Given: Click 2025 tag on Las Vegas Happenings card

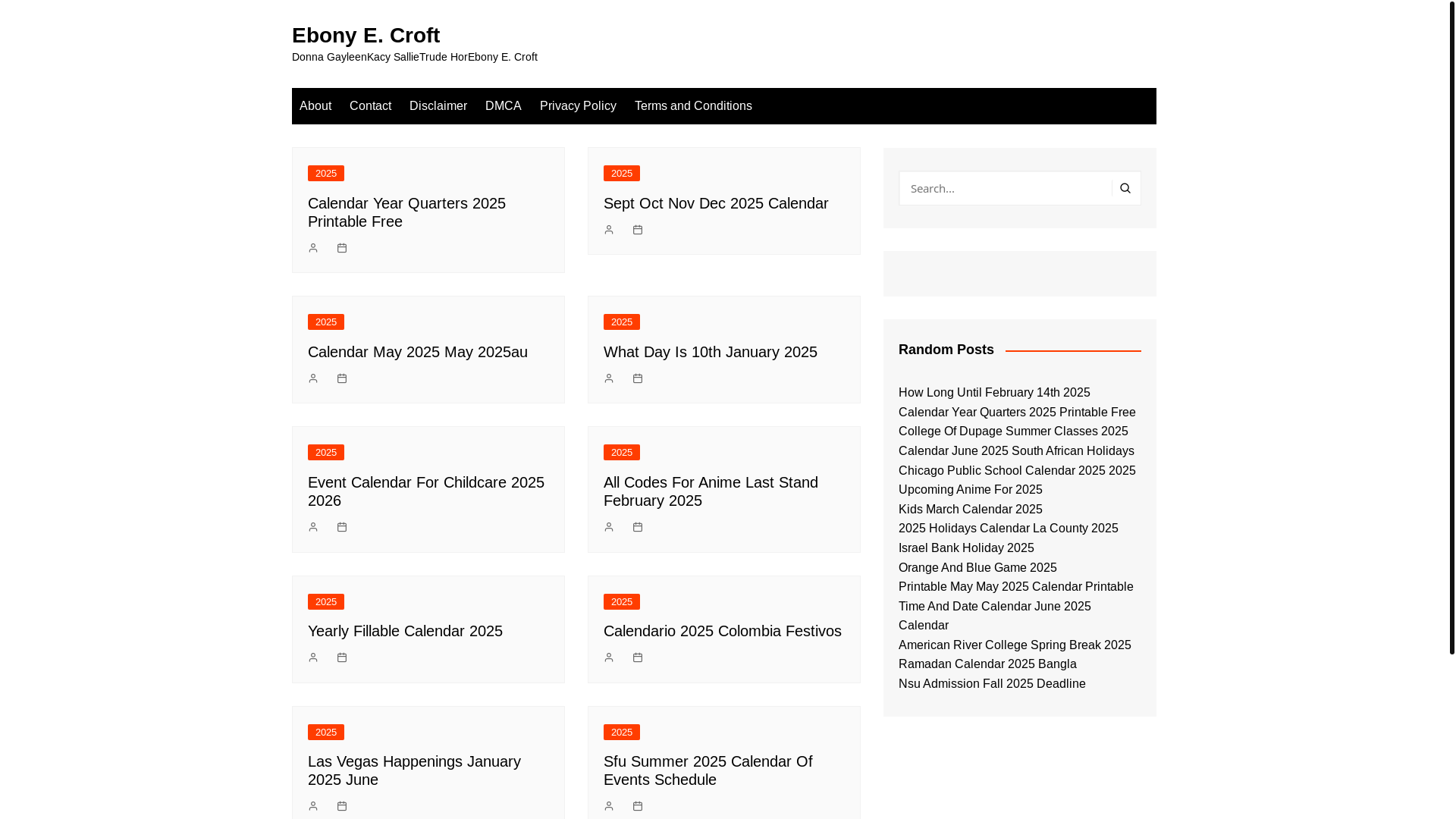Looking at the screenshot, I should tap(326, 733).
